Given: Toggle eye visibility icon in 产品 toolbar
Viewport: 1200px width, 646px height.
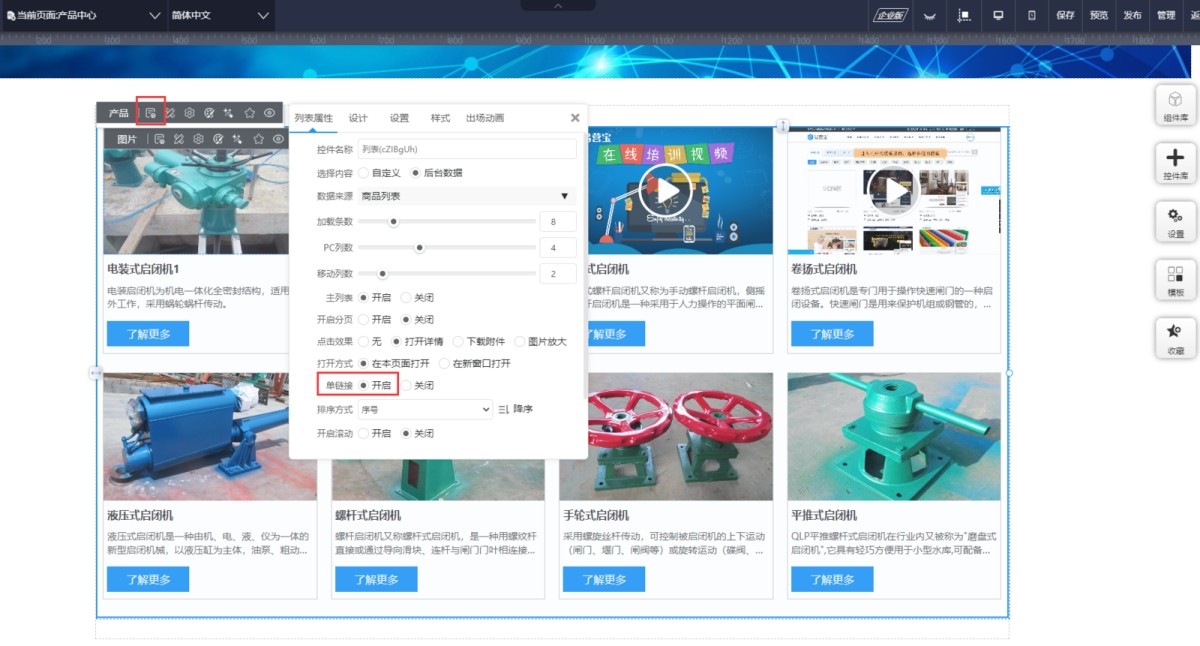Looking at the screenshot, I should pyautogui.click(x=270, y=113).
